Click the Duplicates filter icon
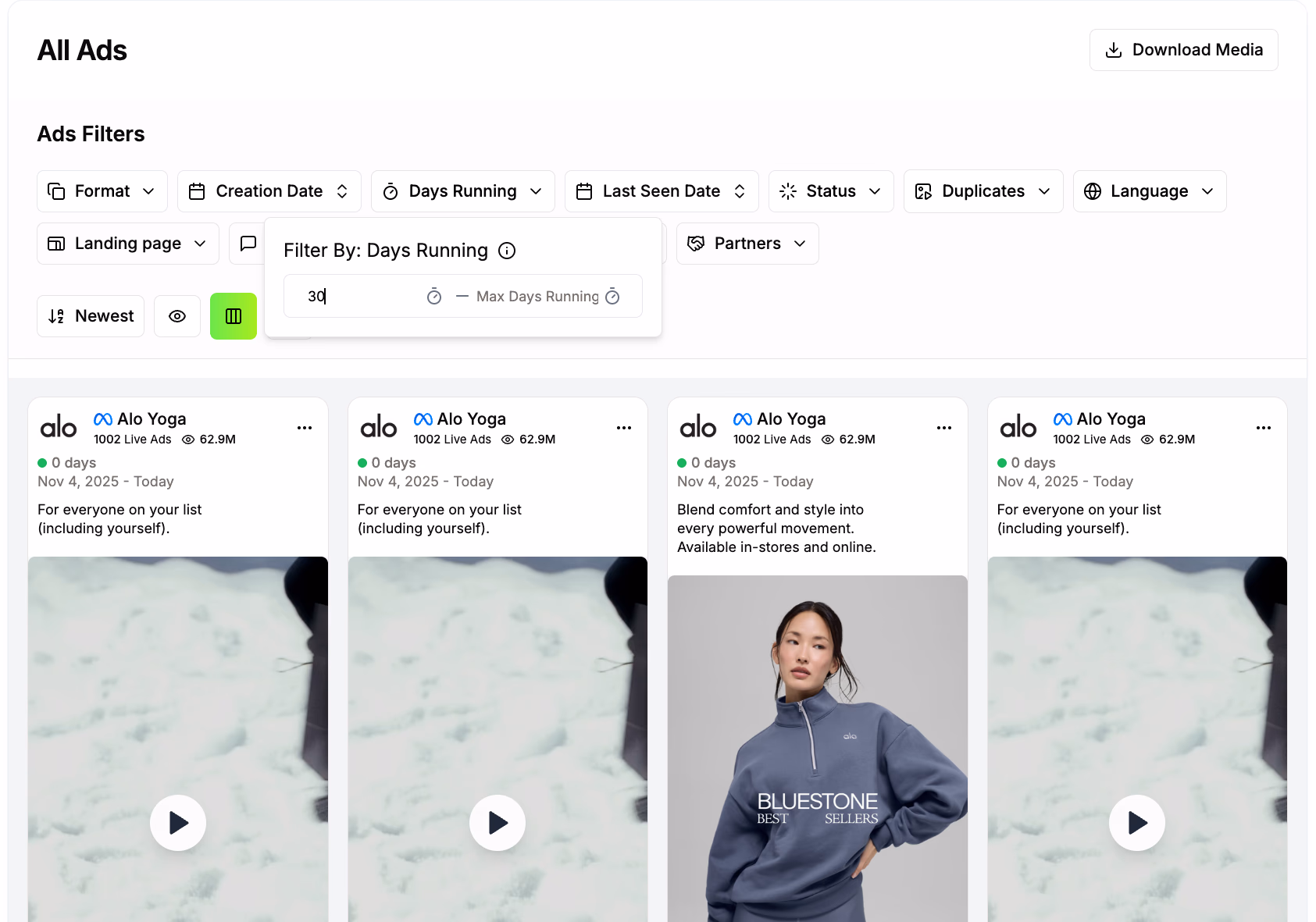The image size is (1316, 922). pyautogui.click(x=923, y=190)
